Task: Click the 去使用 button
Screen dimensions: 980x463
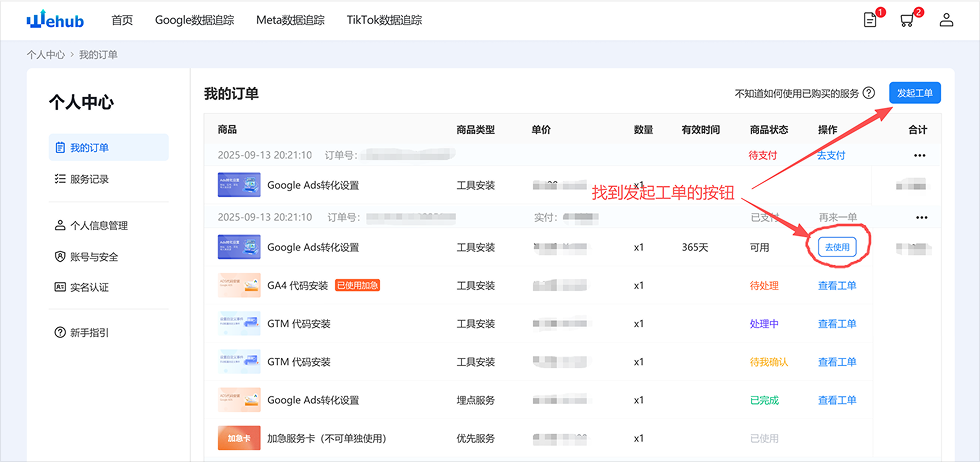Action: (837, 247)
